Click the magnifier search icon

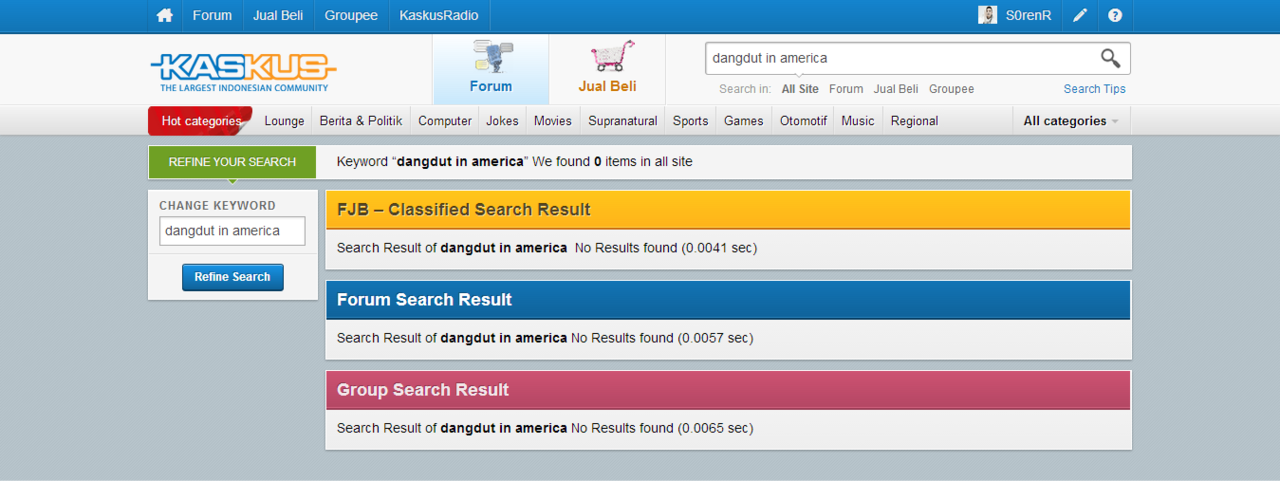coord(1111,58)
